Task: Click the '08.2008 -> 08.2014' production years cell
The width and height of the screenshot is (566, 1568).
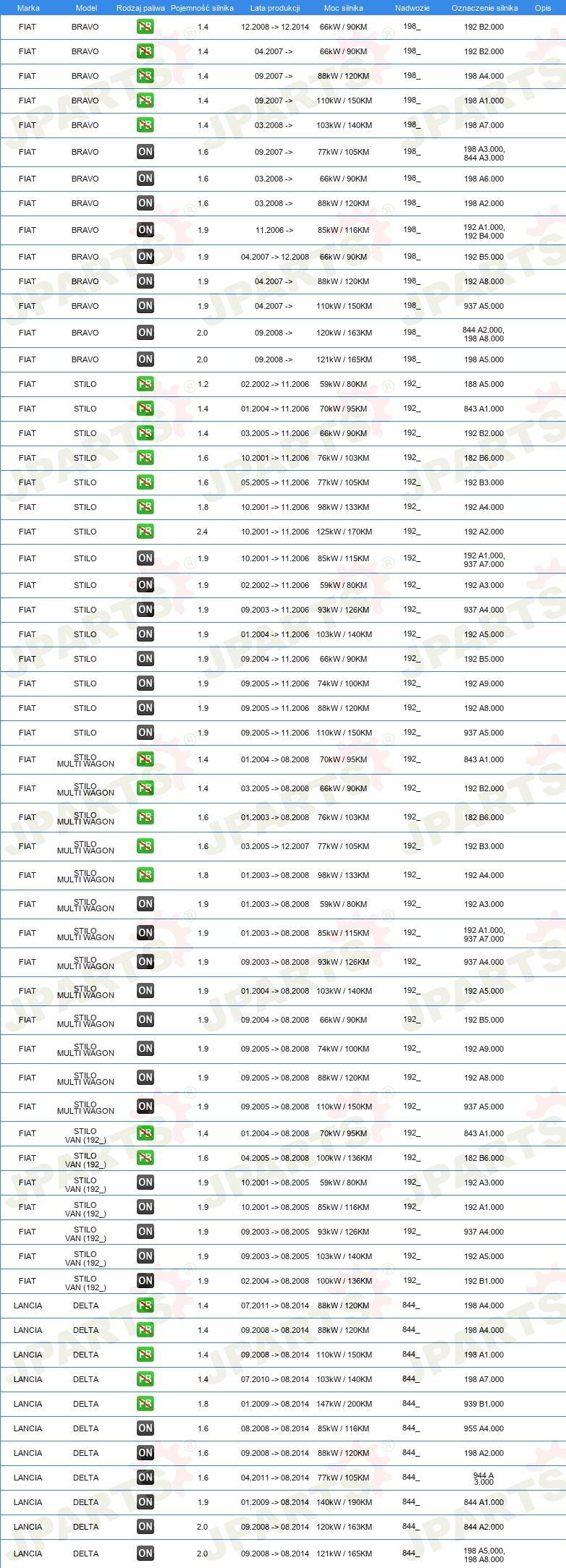Action: (275, 1428)
